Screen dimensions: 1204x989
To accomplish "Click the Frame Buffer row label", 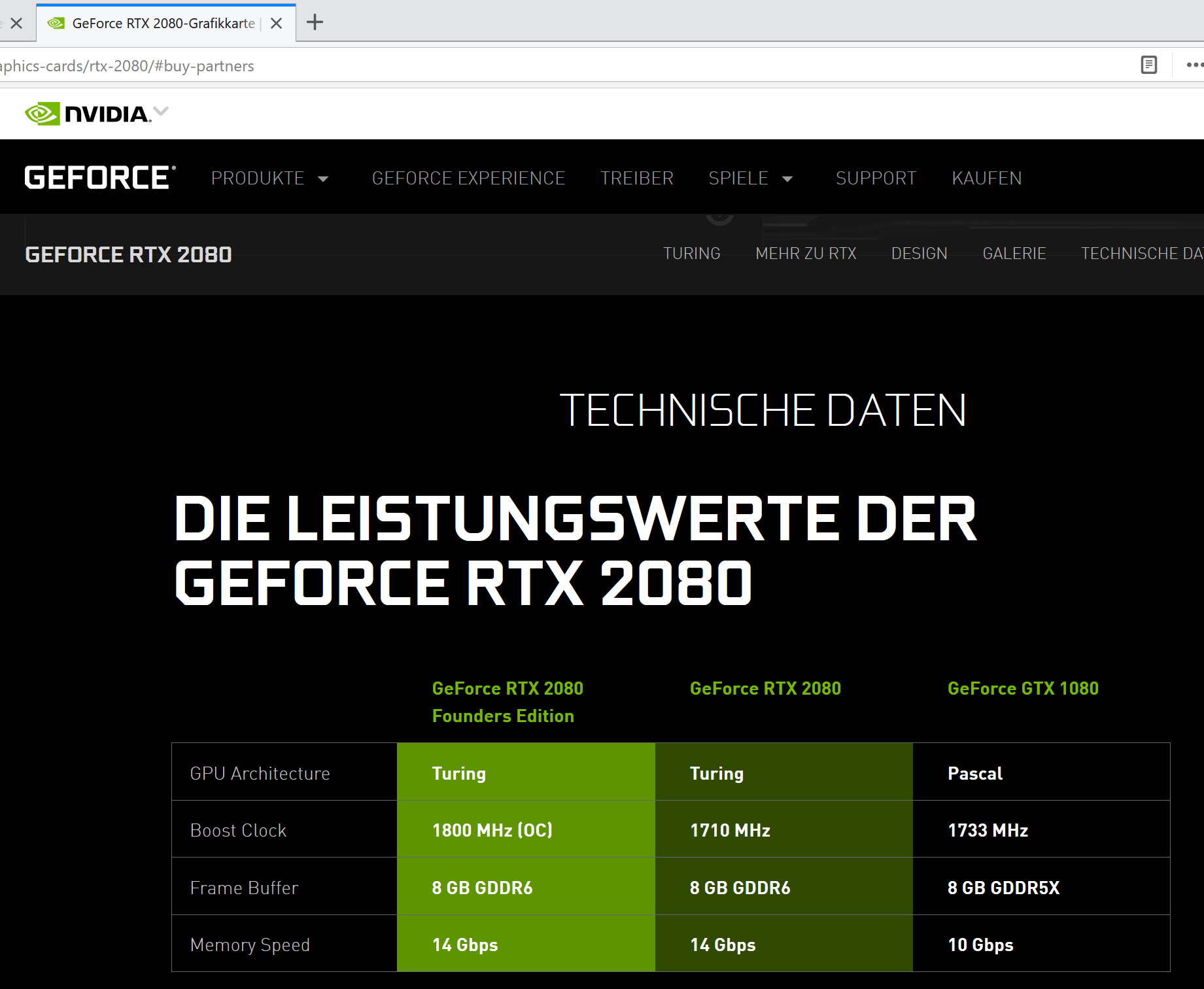I will (244, 888).
